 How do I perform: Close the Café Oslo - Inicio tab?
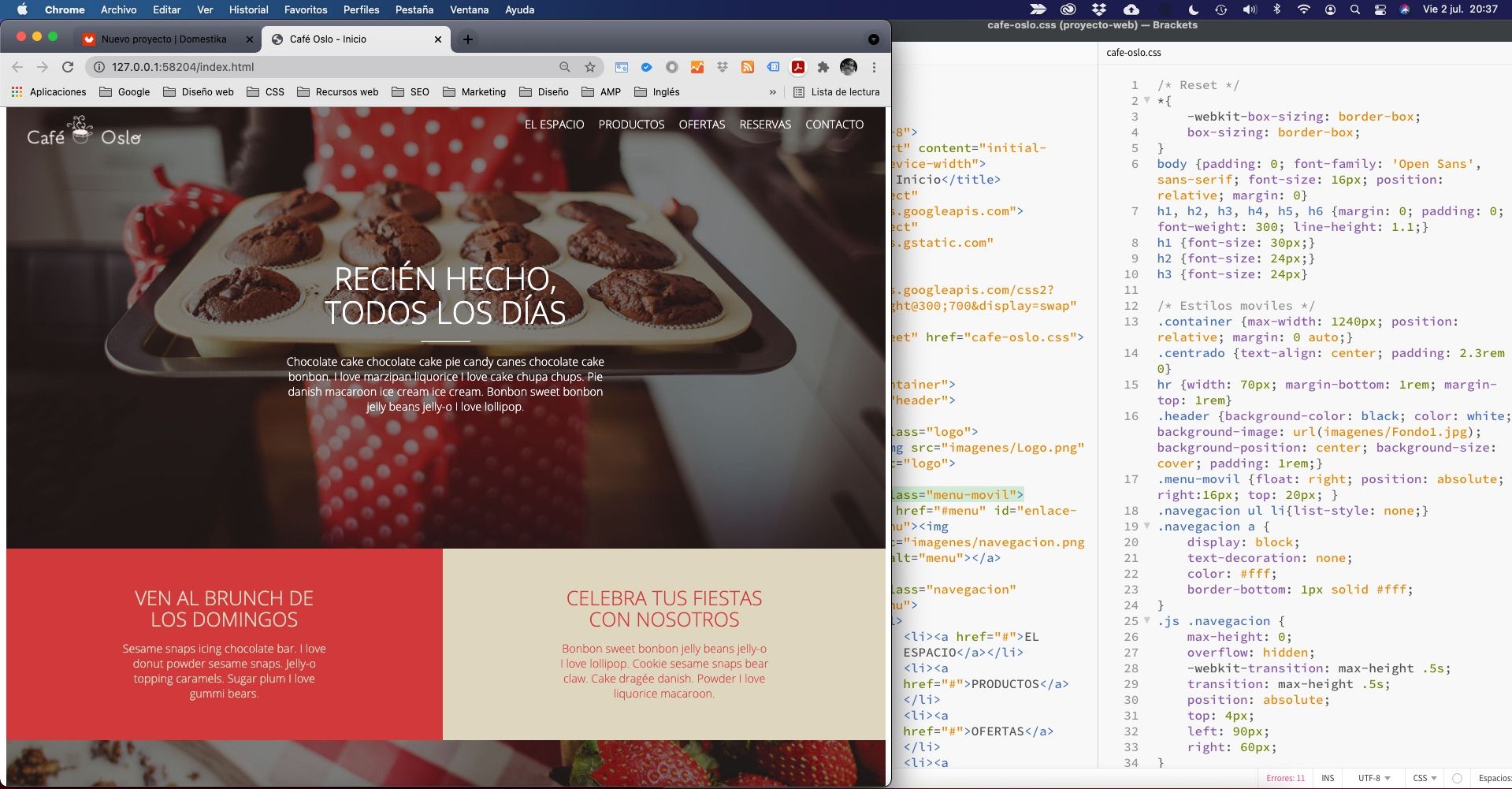438,39
